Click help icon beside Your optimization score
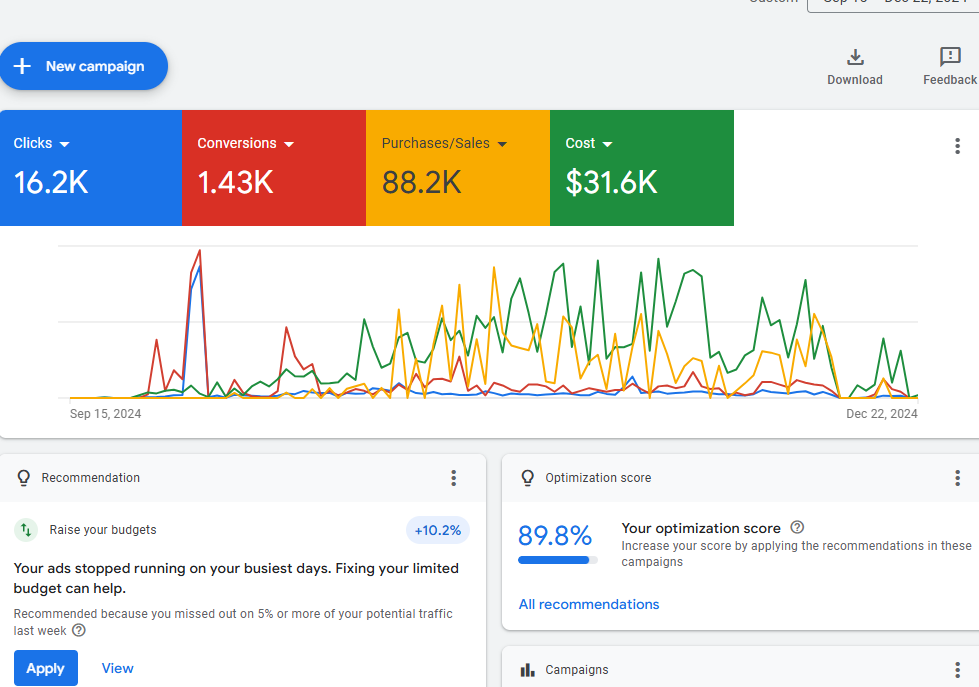This screenshot has width=979, height=687. pos(797,527)
